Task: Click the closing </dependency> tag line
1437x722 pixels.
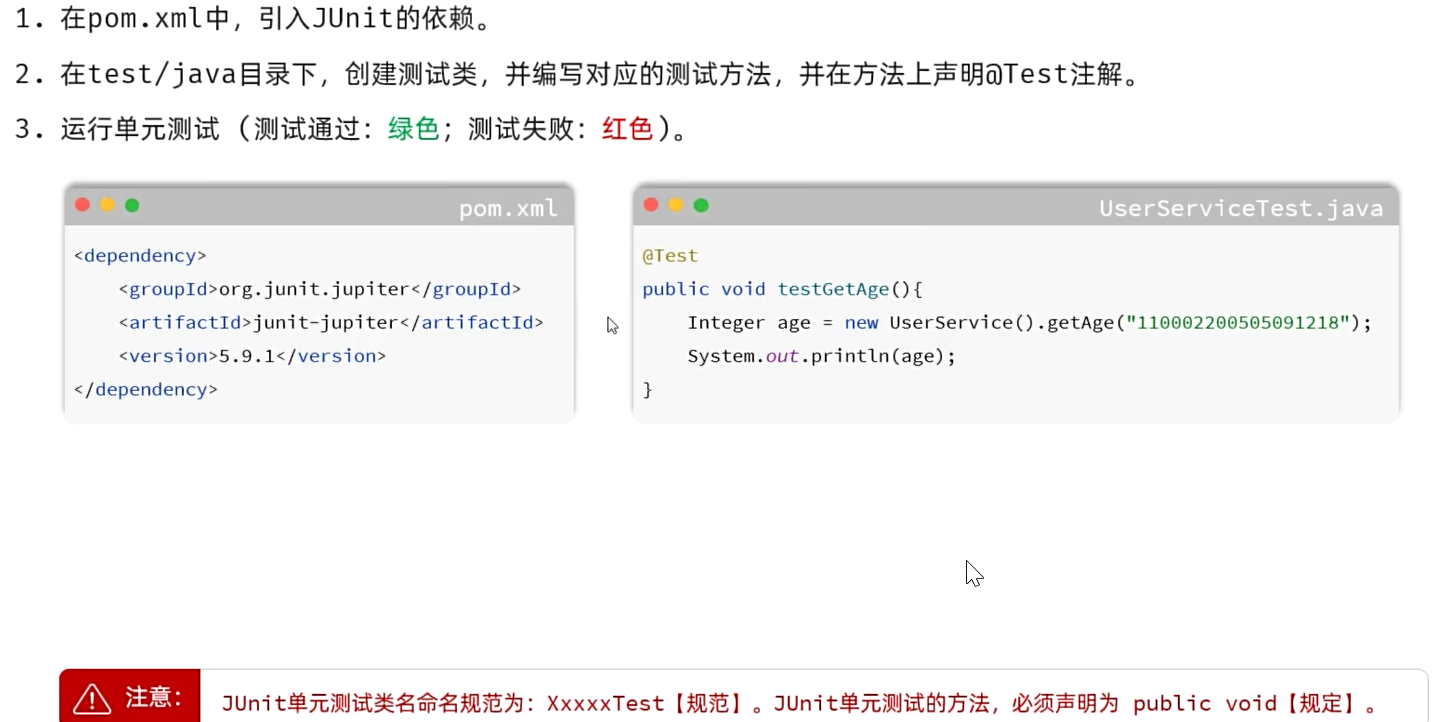Action: point(146,390)
